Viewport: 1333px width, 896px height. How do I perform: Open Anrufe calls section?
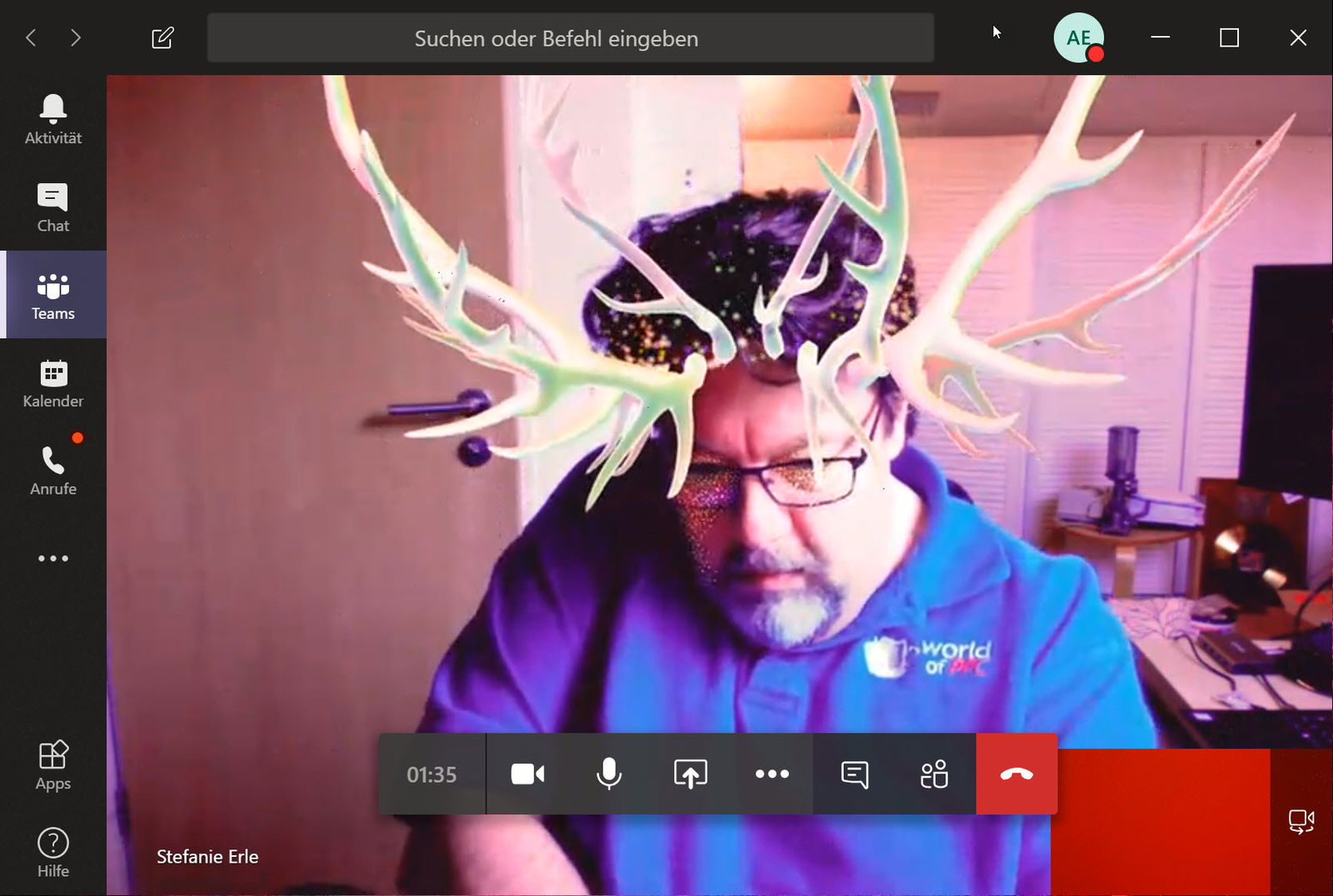[52, 470]
